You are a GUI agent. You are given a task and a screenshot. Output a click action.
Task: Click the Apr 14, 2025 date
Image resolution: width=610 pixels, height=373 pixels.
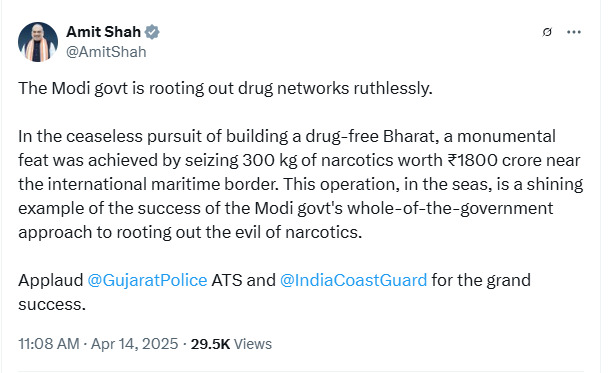point(135,344)
